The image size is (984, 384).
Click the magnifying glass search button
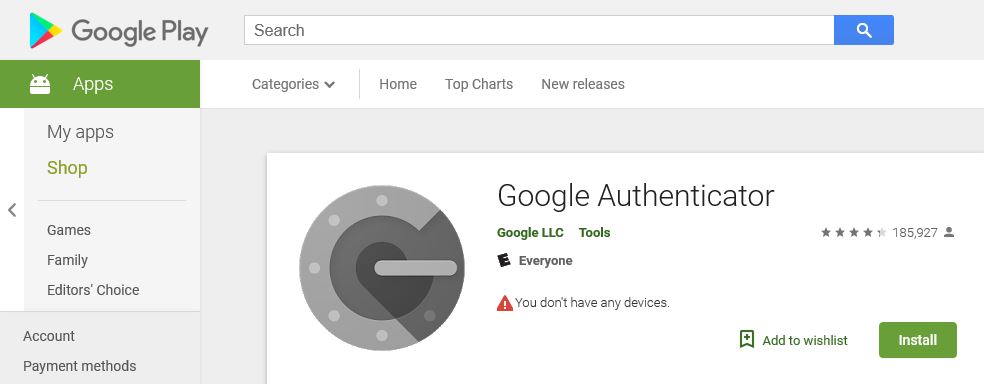[864, 30]
